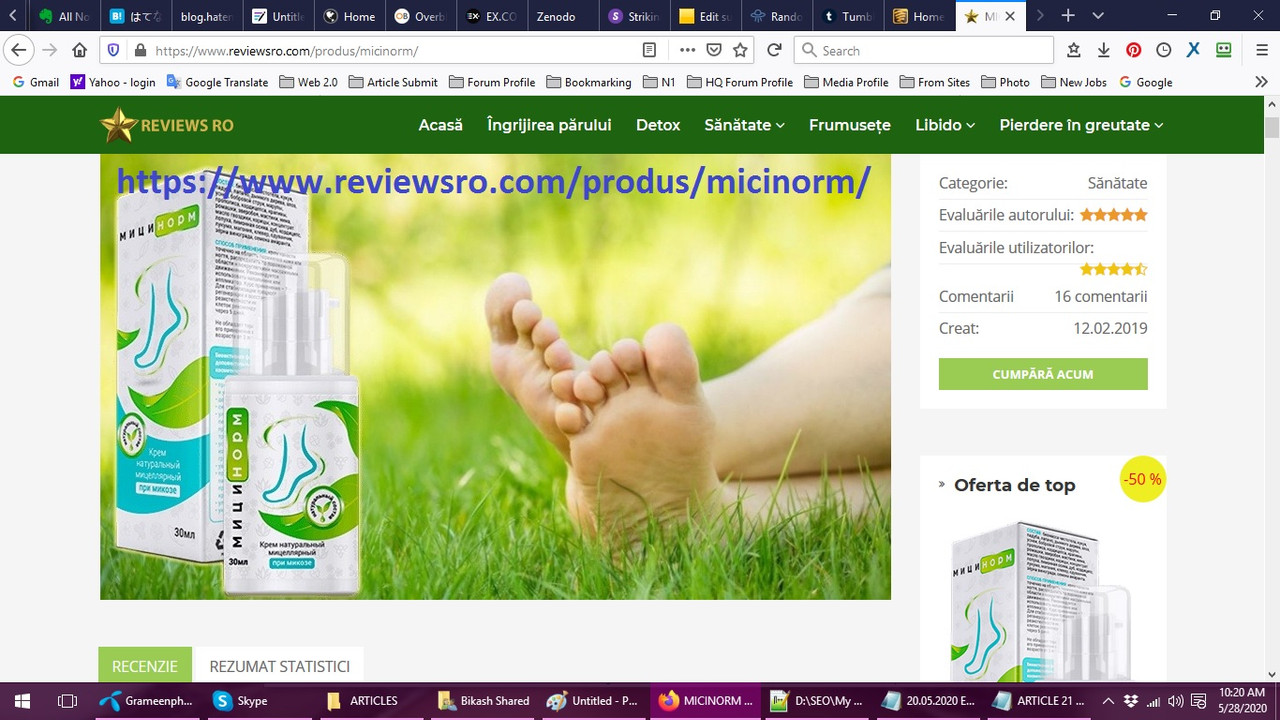The width and height of the screenshot is (1280, 720).
Task: Open Dropbox tray icon
Action: 1130,701
